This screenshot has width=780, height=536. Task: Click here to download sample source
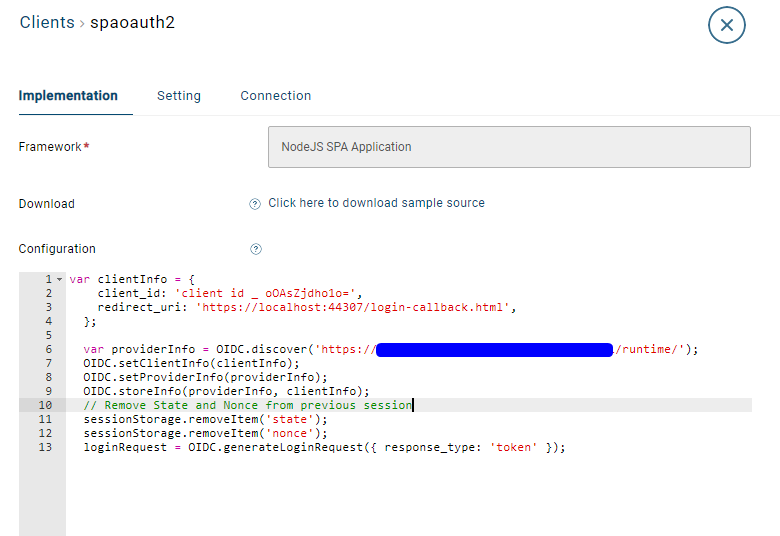pos(376,203)
